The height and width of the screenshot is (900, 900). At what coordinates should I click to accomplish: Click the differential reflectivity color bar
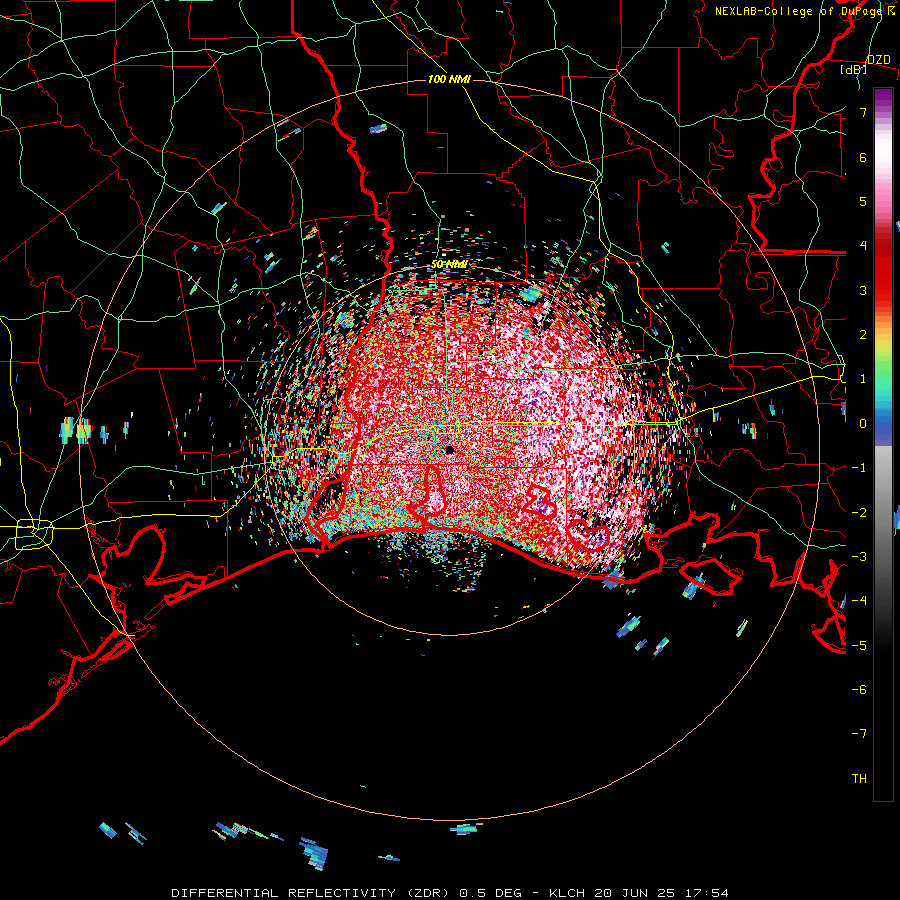tap(883, 444)
